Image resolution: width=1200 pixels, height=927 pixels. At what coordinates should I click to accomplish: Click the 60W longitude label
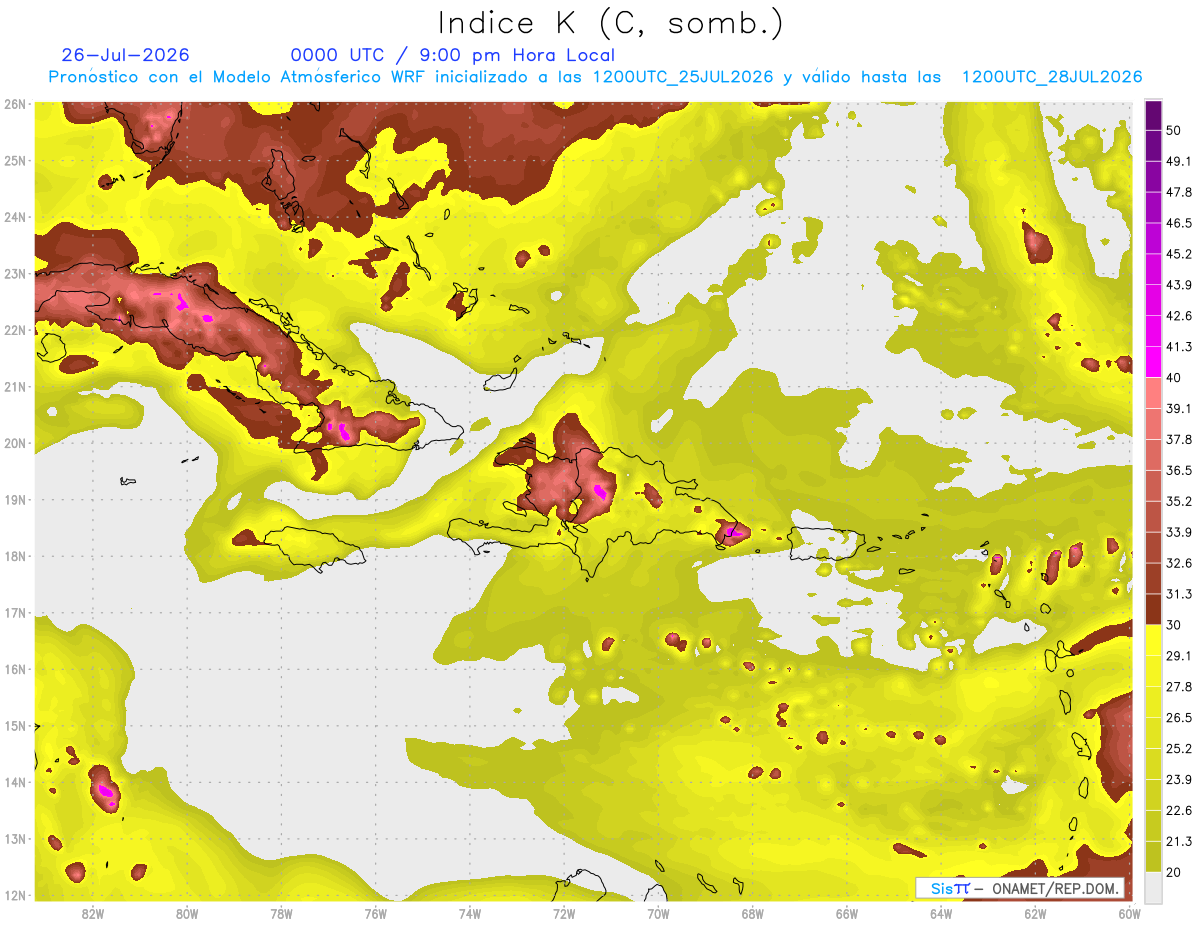(1128, 913)
